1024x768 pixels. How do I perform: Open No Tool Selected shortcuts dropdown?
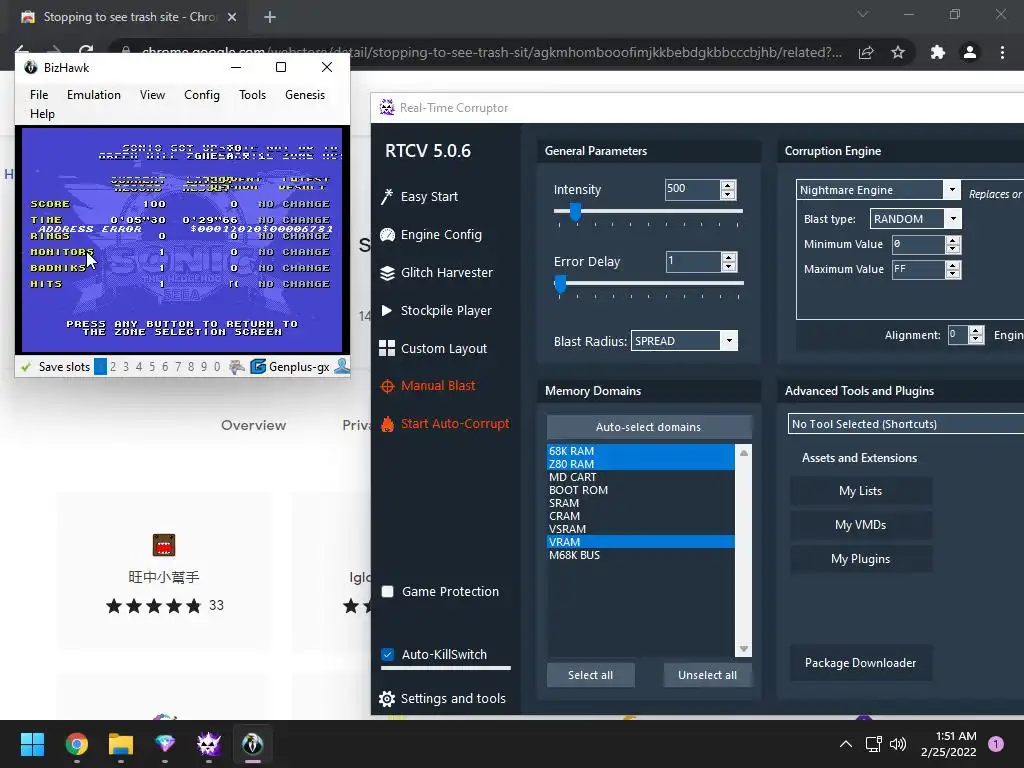click(x=906, y=424)
